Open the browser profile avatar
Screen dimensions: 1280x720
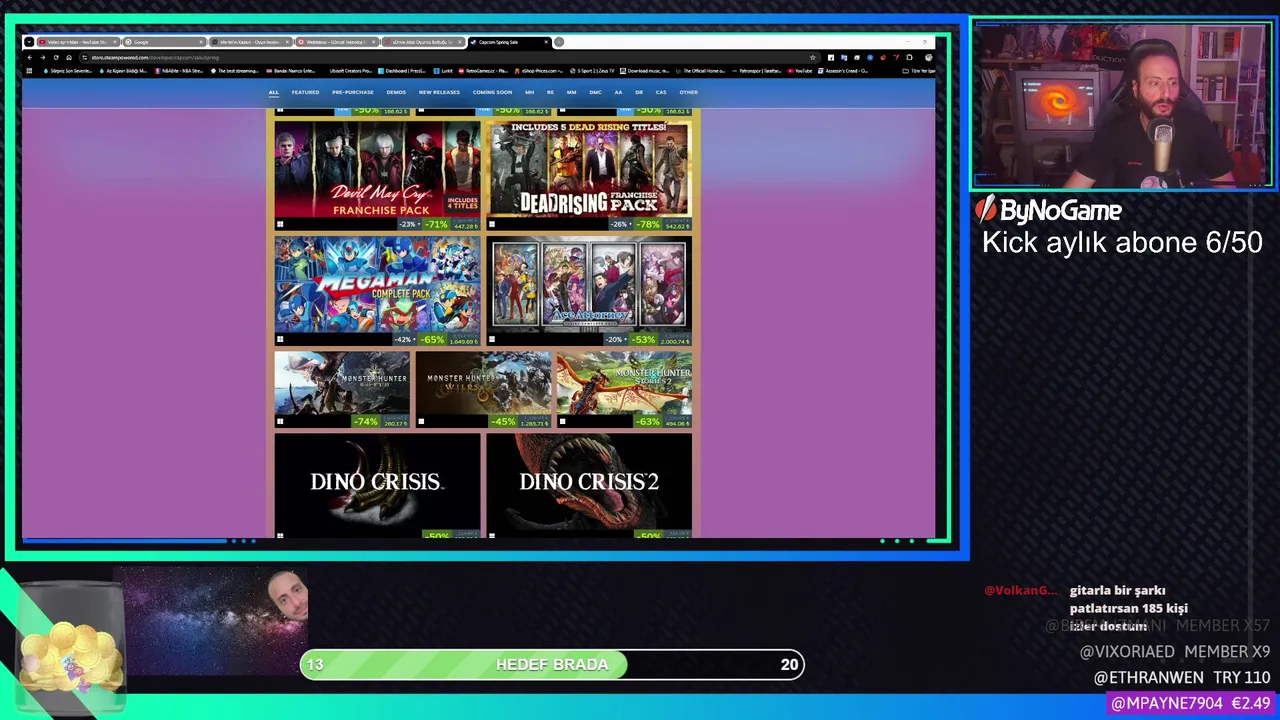click(928, 57)
